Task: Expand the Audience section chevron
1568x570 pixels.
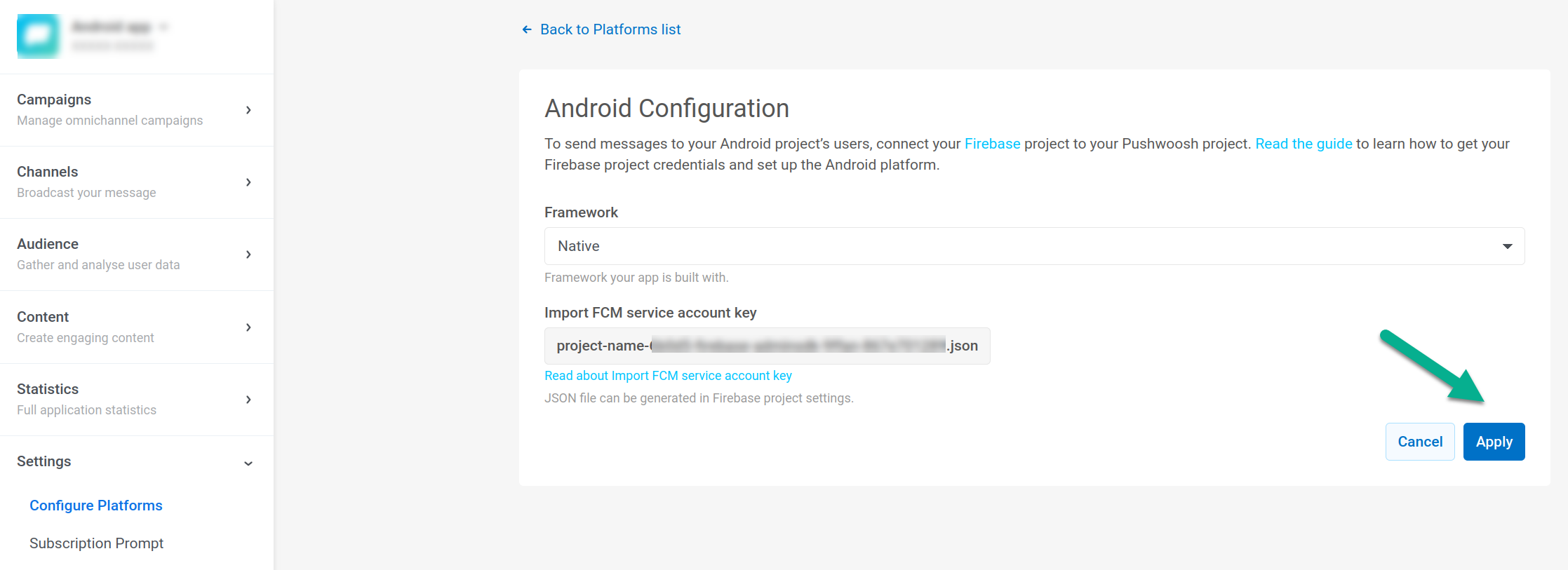Action: tap(248, 255)
